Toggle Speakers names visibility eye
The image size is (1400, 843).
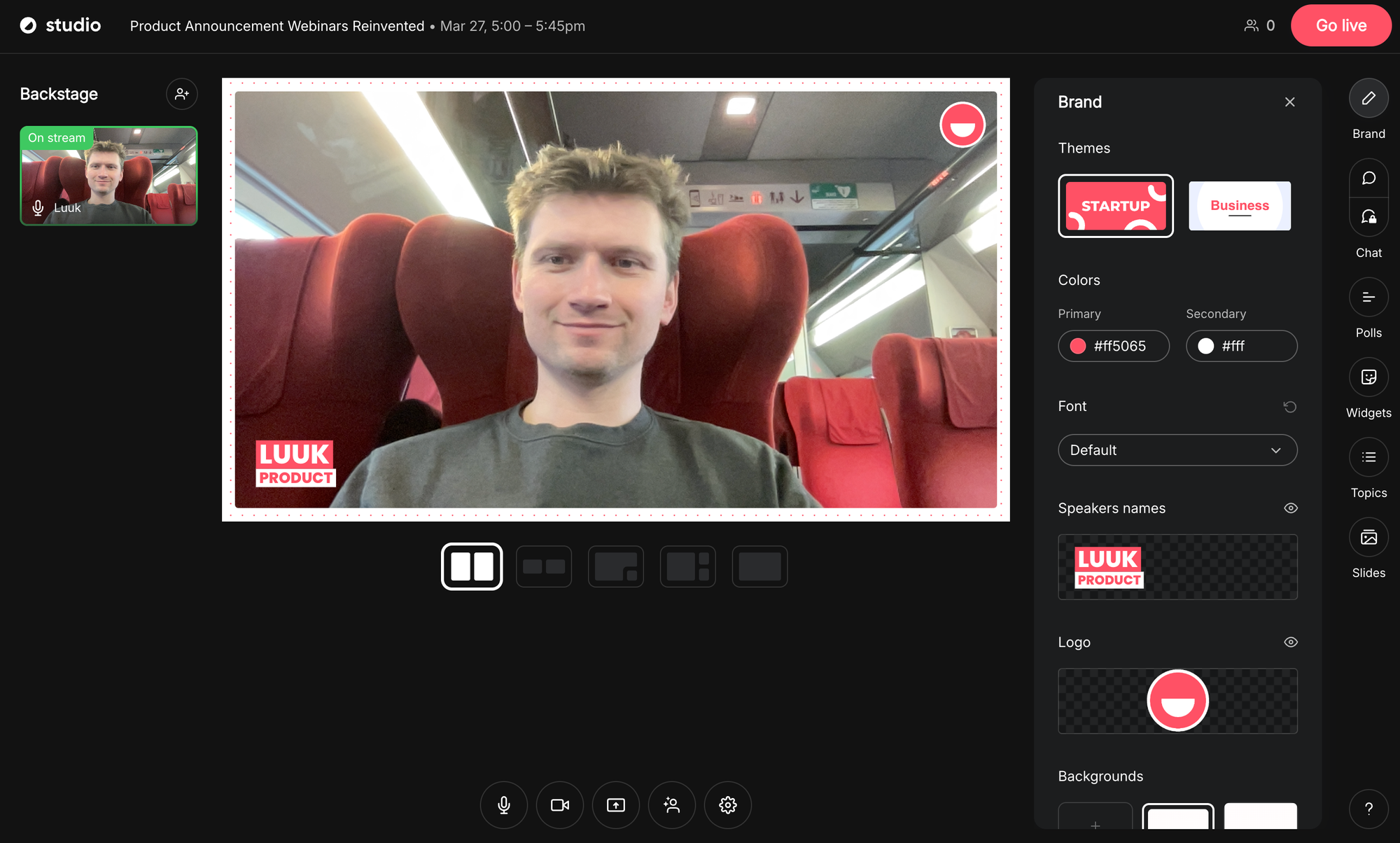click(x=1290, y=508)
